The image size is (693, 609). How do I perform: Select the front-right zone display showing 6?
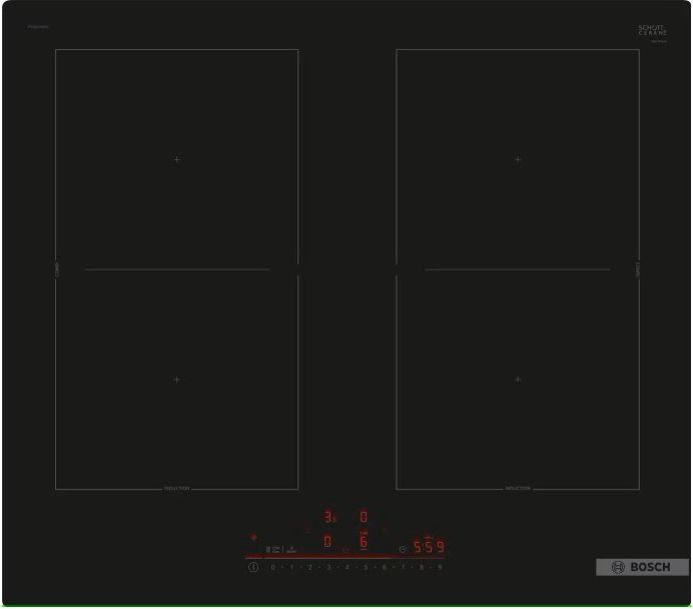pyautogui.click(x=363, y=542)
